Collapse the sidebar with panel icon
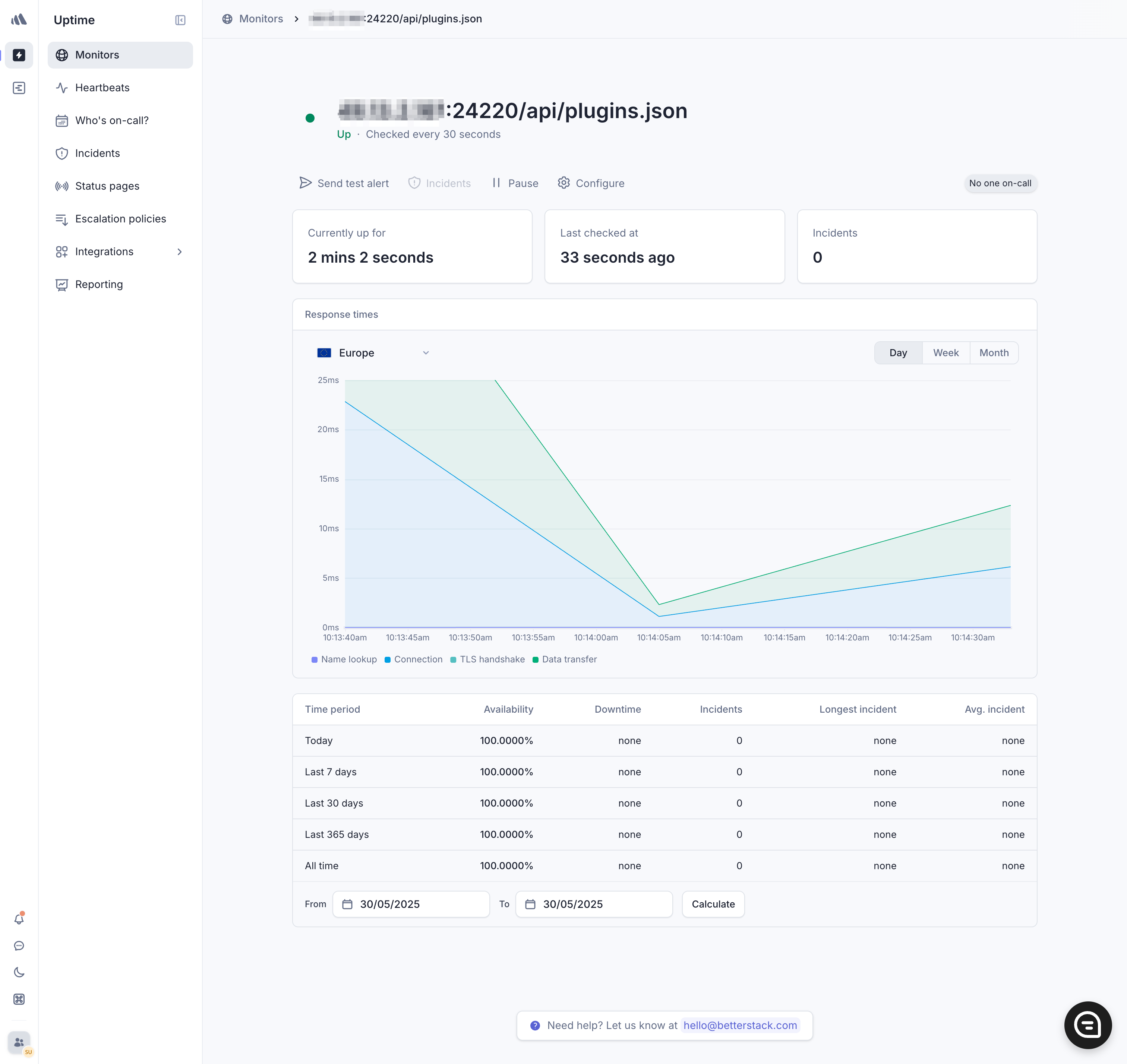 (180, 20)
